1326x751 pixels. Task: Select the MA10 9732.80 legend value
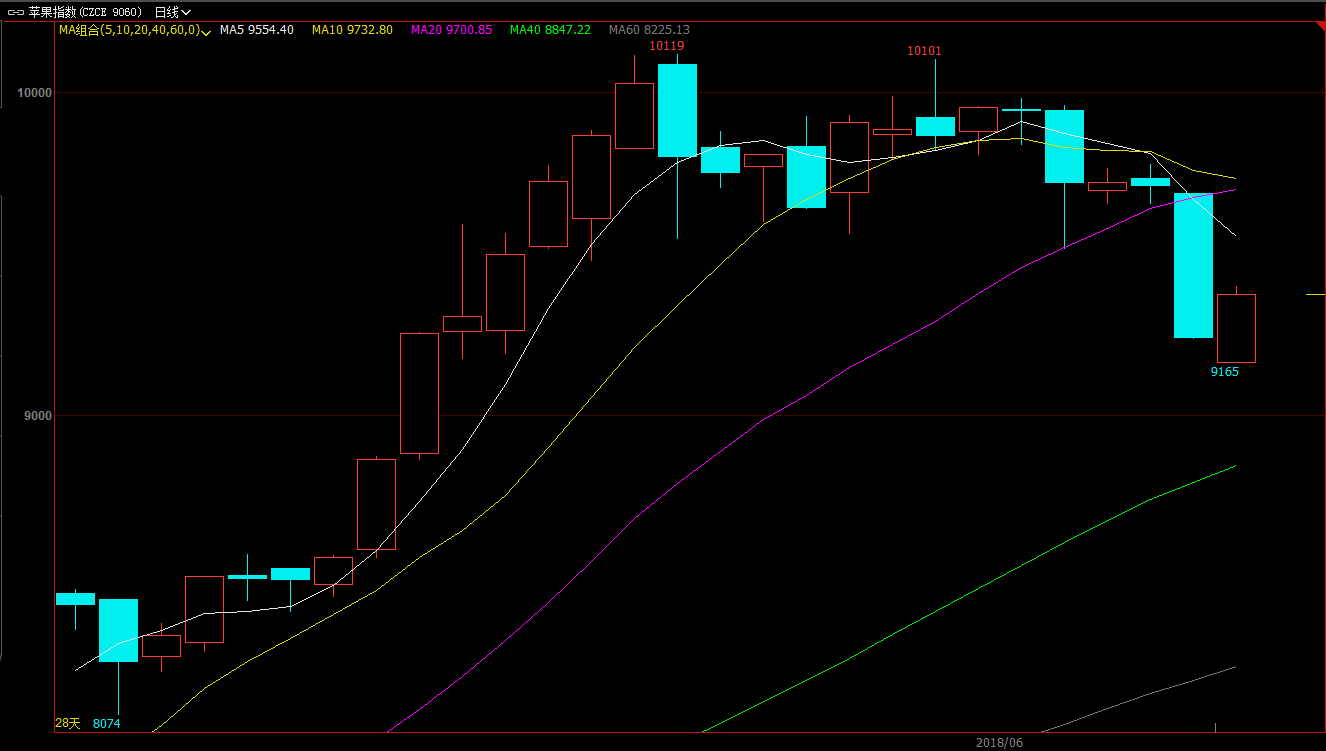click(352, 30)
